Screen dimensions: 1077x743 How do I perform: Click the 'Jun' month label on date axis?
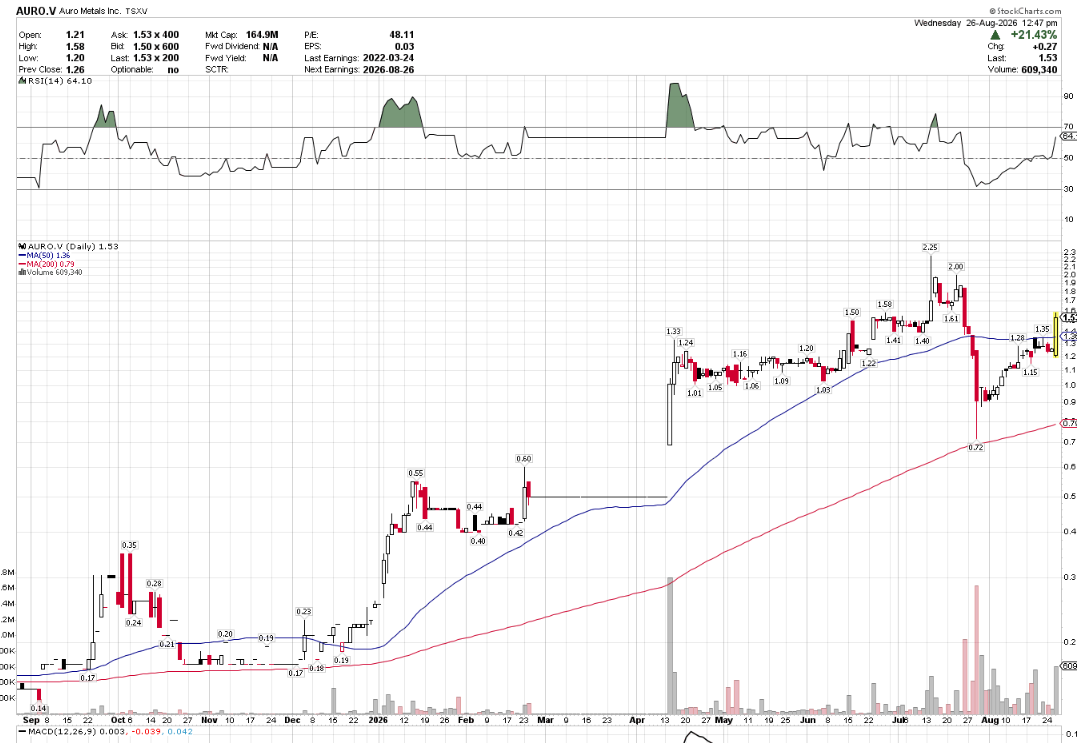(808, 720)
